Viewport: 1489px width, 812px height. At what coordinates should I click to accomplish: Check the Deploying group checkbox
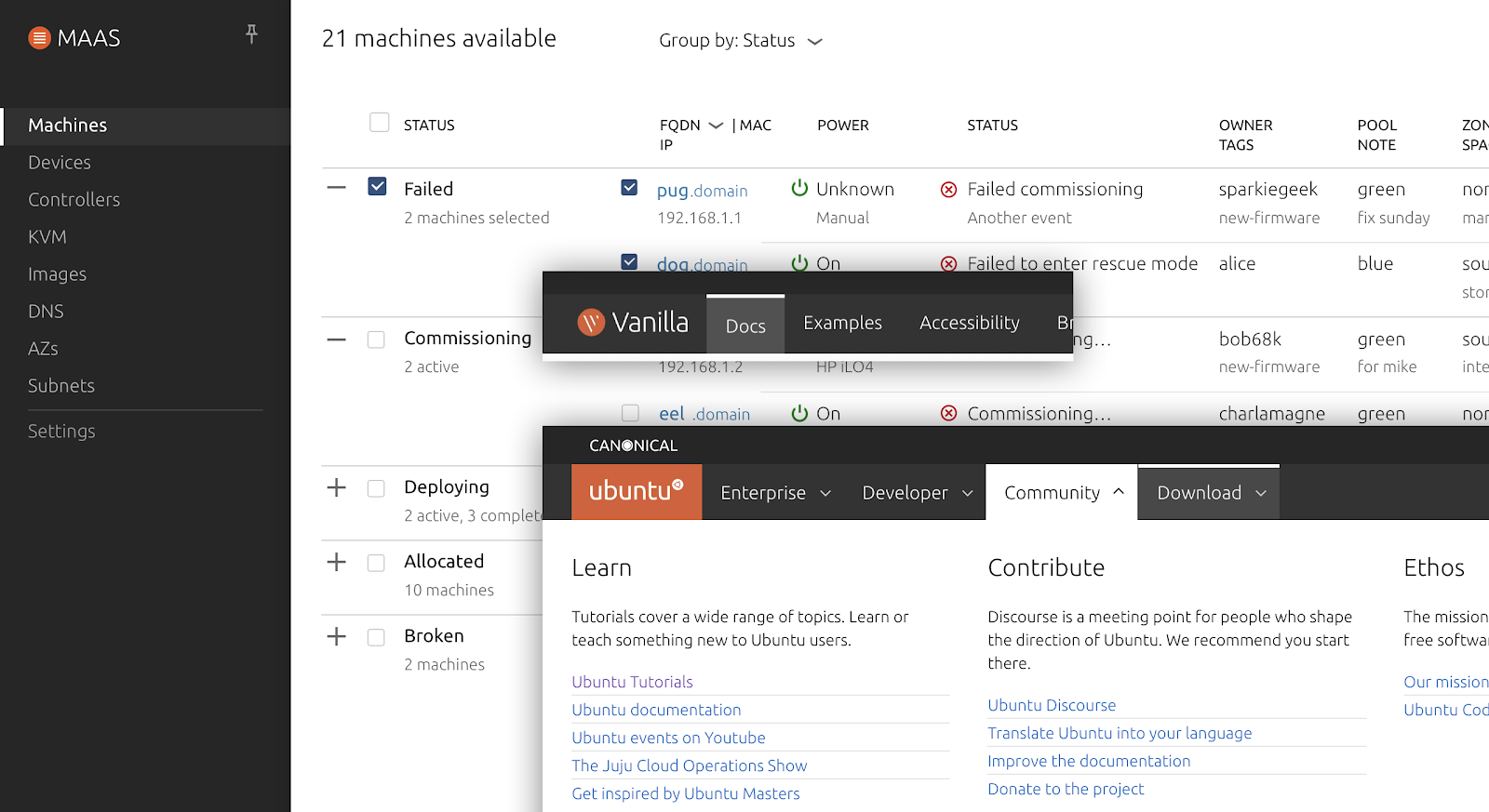pos(376,488)
